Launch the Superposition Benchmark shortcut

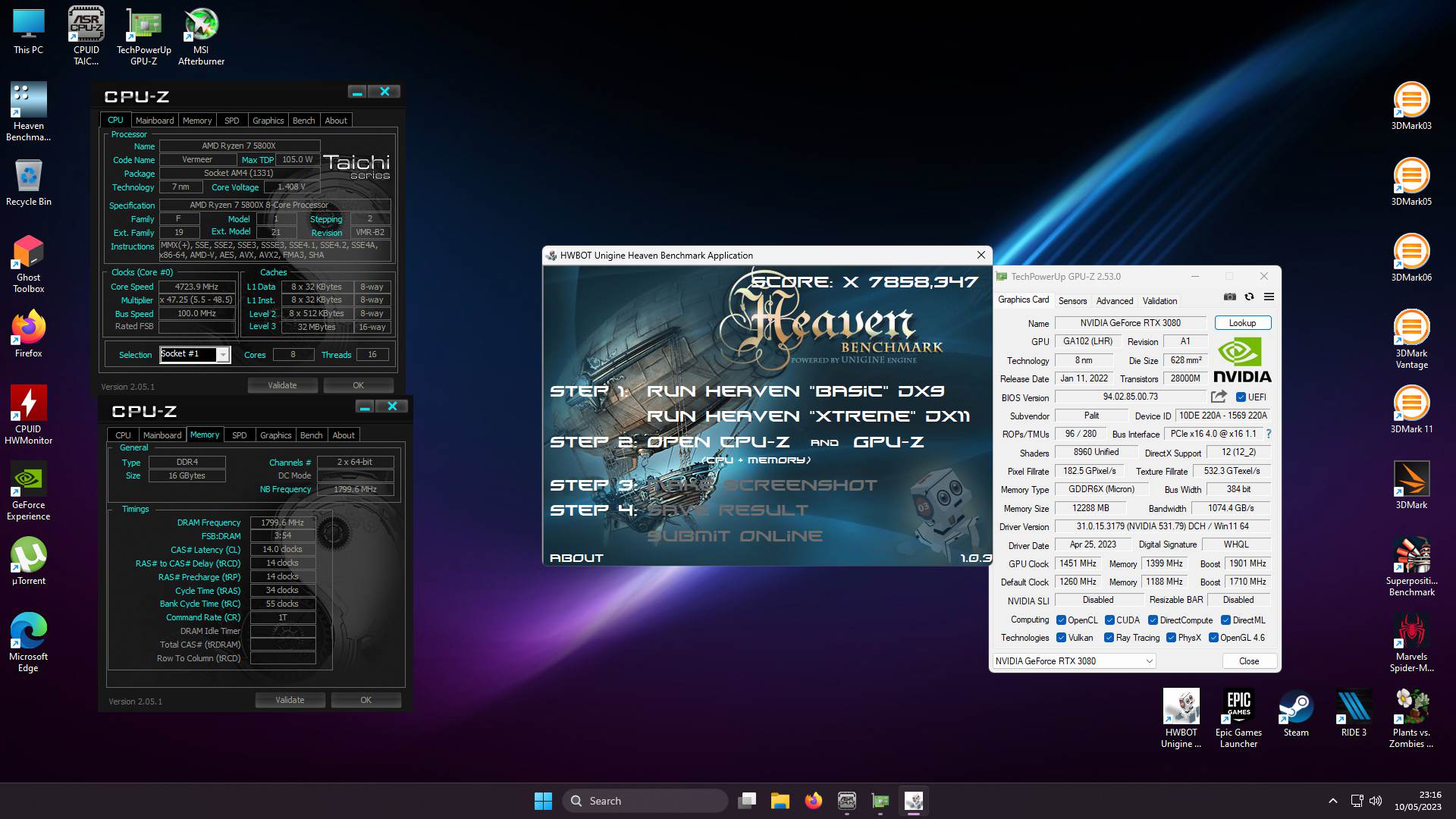(1411, 566)
